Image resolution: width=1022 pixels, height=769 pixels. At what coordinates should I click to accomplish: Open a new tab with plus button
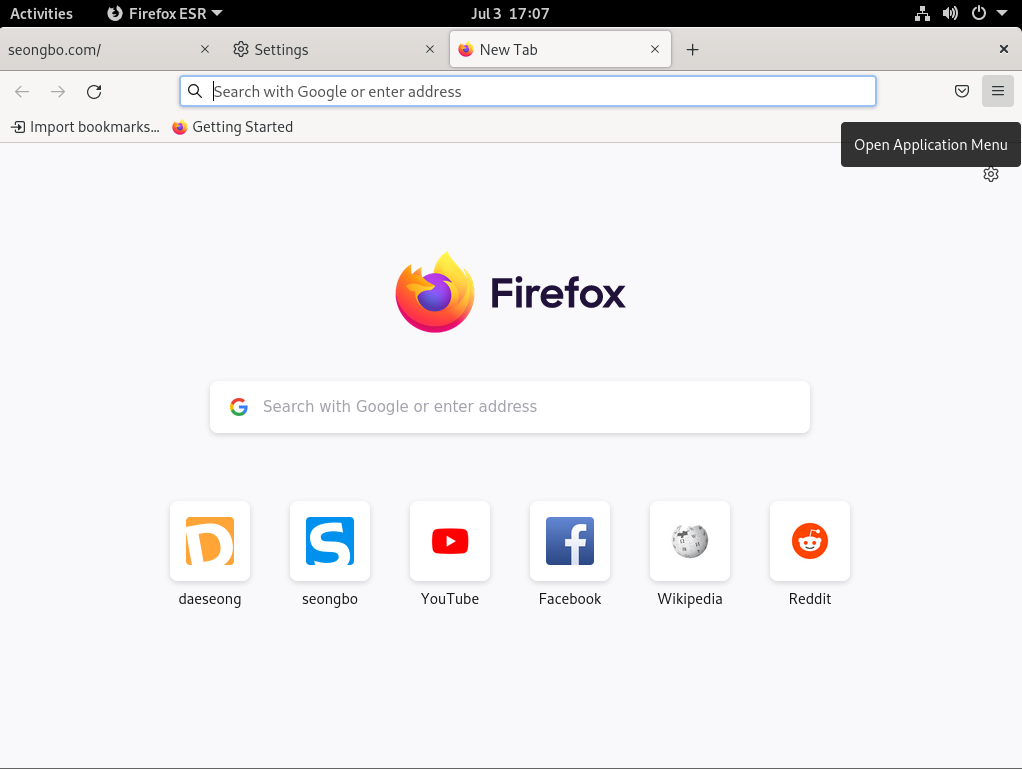[692, 50]
